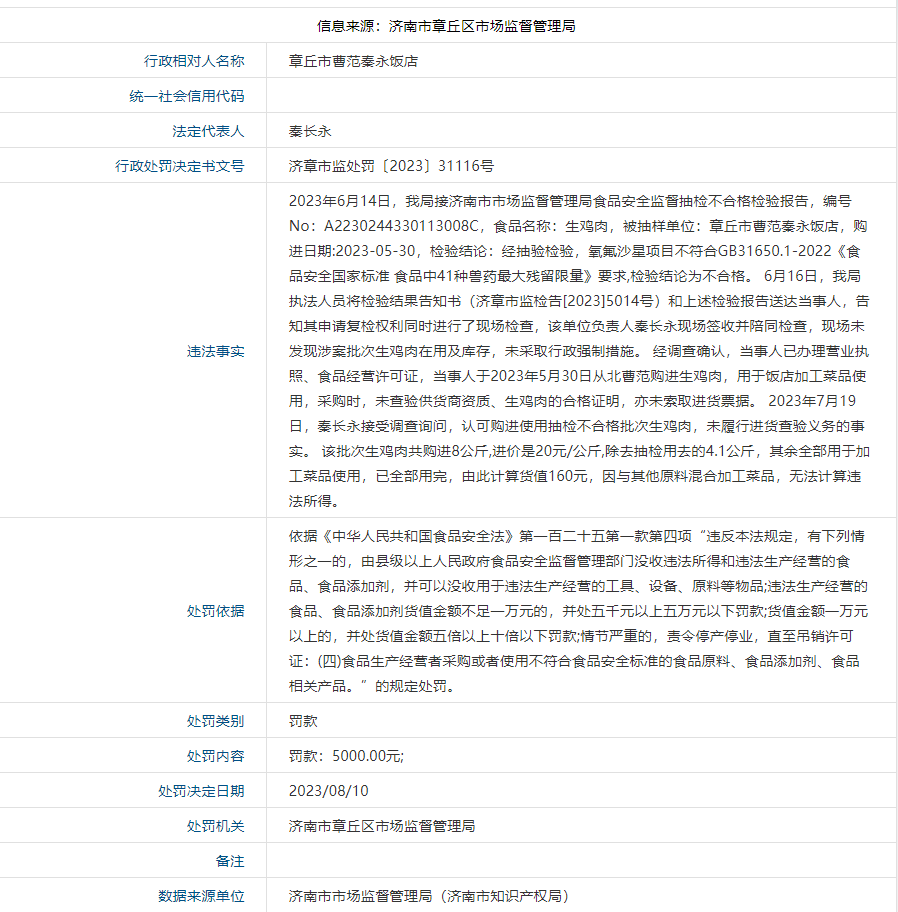898x912 pixels.
Task: Select the value 章丘市曹范秦永饭店
Action: 353,61
